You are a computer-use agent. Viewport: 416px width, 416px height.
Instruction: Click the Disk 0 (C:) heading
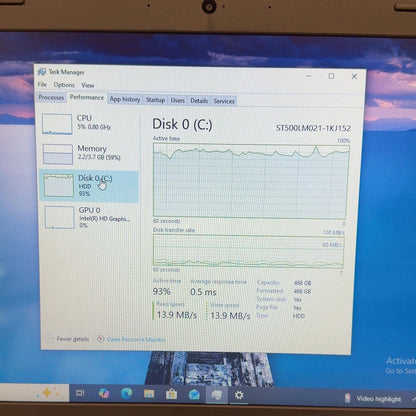pos(182,125)
